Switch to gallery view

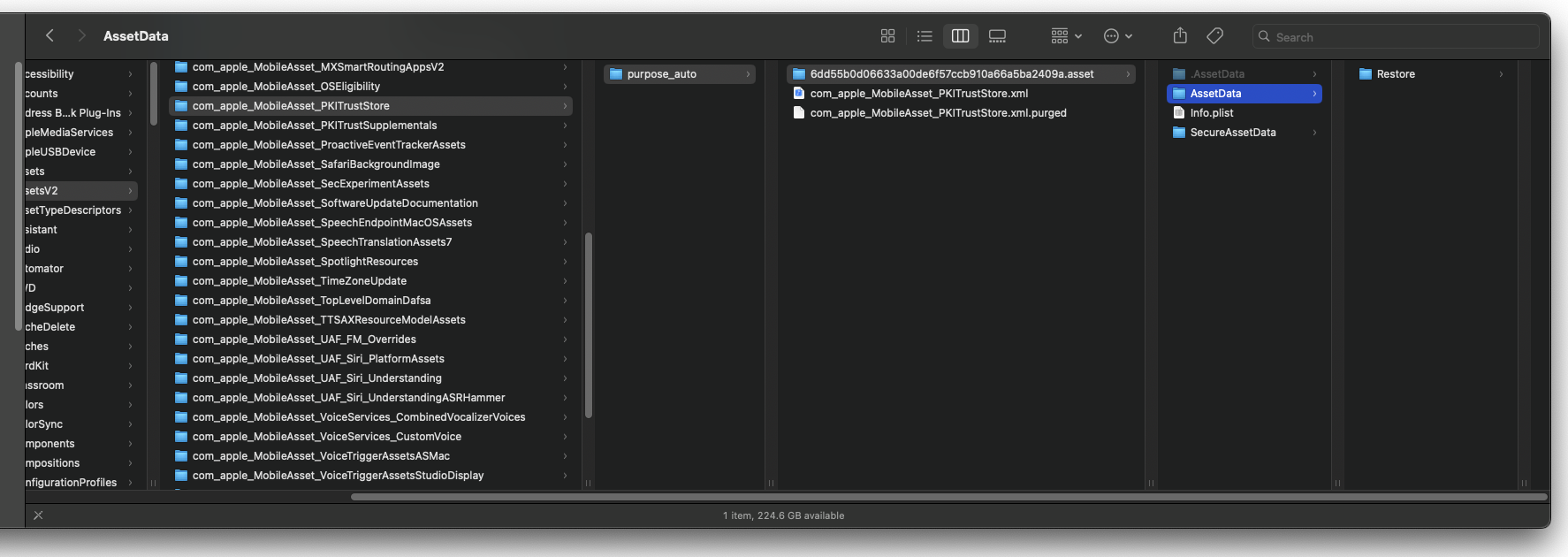[x=997, y=36]
